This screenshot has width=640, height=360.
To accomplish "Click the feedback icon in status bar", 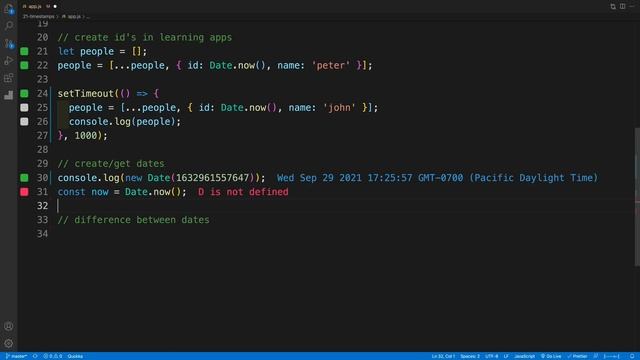I will tap(596, 356).
